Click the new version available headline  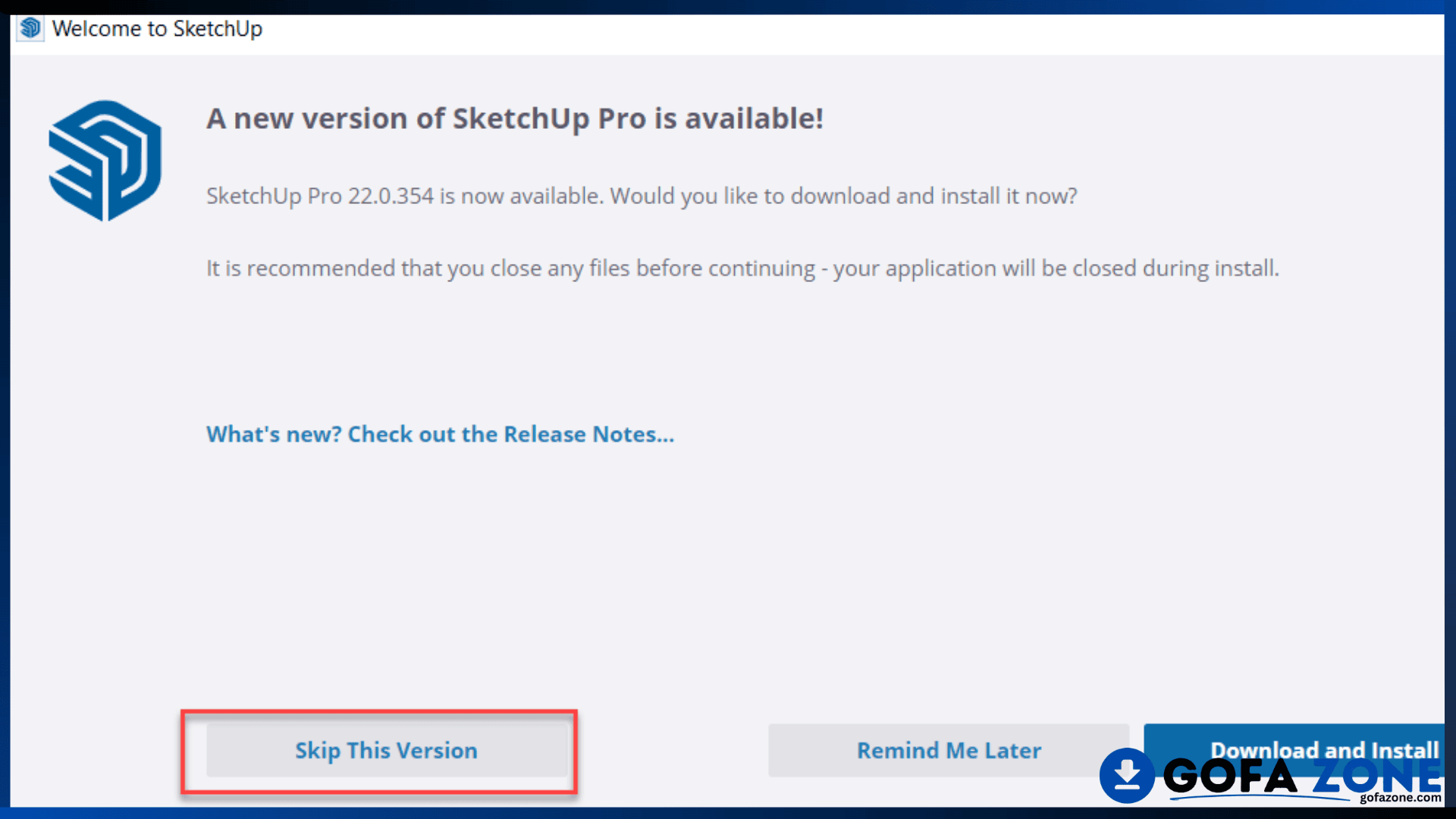(515, 118)
